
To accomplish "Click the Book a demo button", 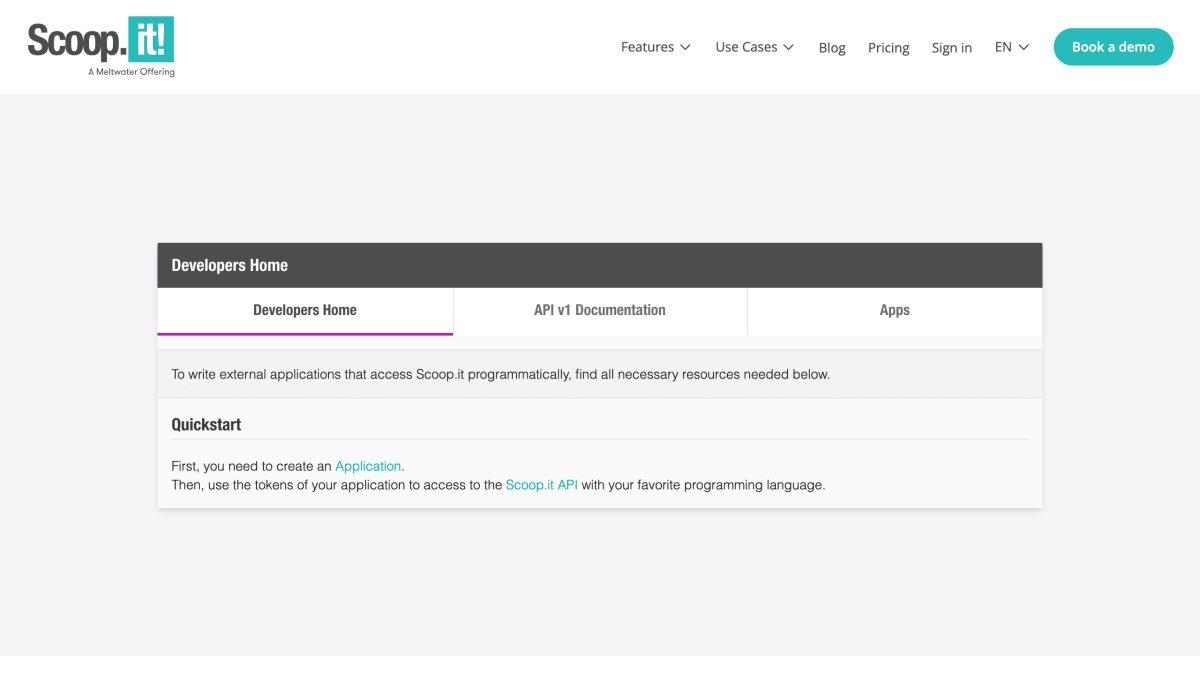I will tap(1114, 47).
